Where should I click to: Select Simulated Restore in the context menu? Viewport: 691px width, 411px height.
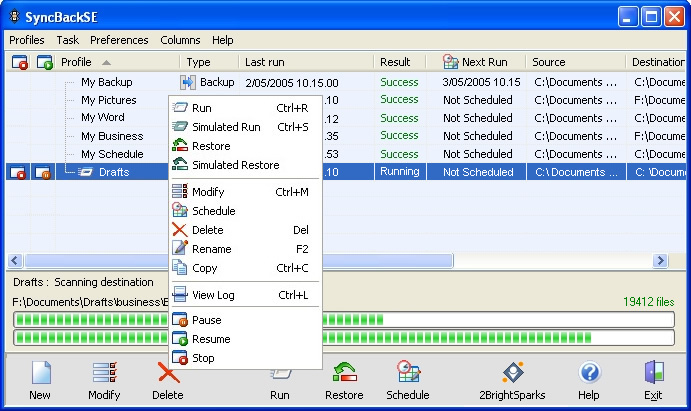pyautogui.click(x=245, y=165)
